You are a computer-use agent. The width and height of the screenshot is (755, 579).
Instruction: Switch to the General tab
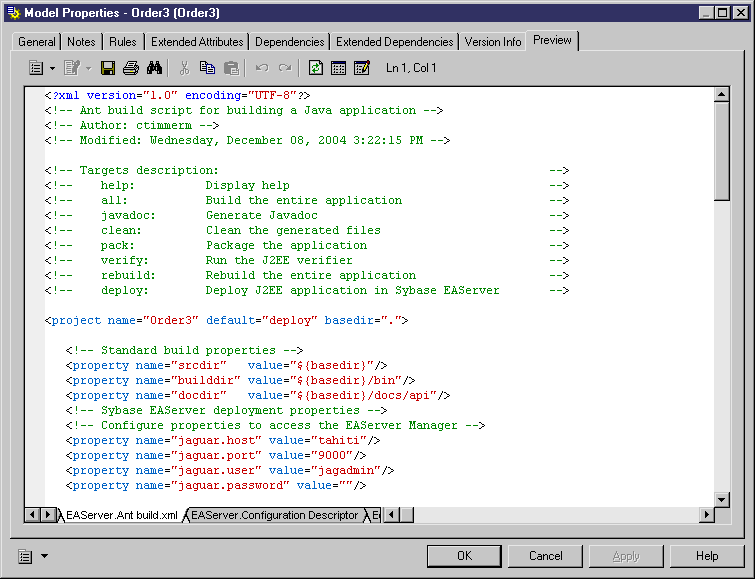37,42
